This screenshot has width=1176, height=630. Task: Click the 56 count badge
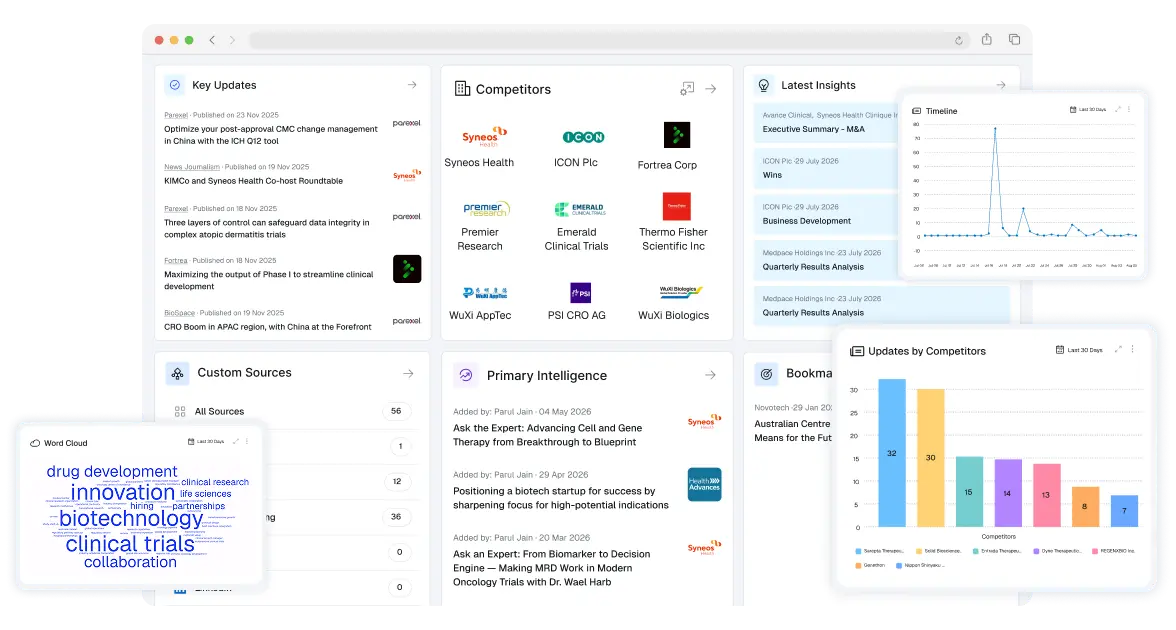[x=396, y=411]
